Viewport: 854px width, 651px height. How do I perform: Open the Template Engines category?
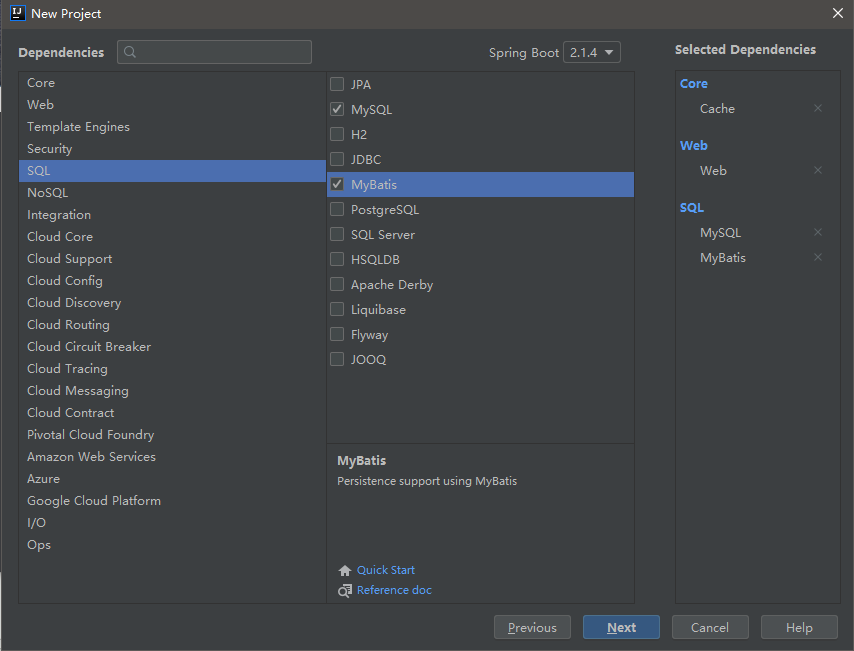[x=172, y=127]
